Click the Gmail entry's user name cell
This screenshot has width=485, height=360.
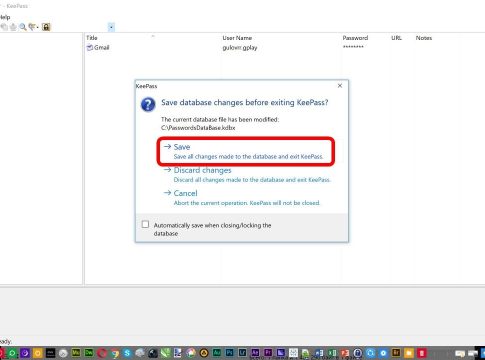click(x=240, y=48)
